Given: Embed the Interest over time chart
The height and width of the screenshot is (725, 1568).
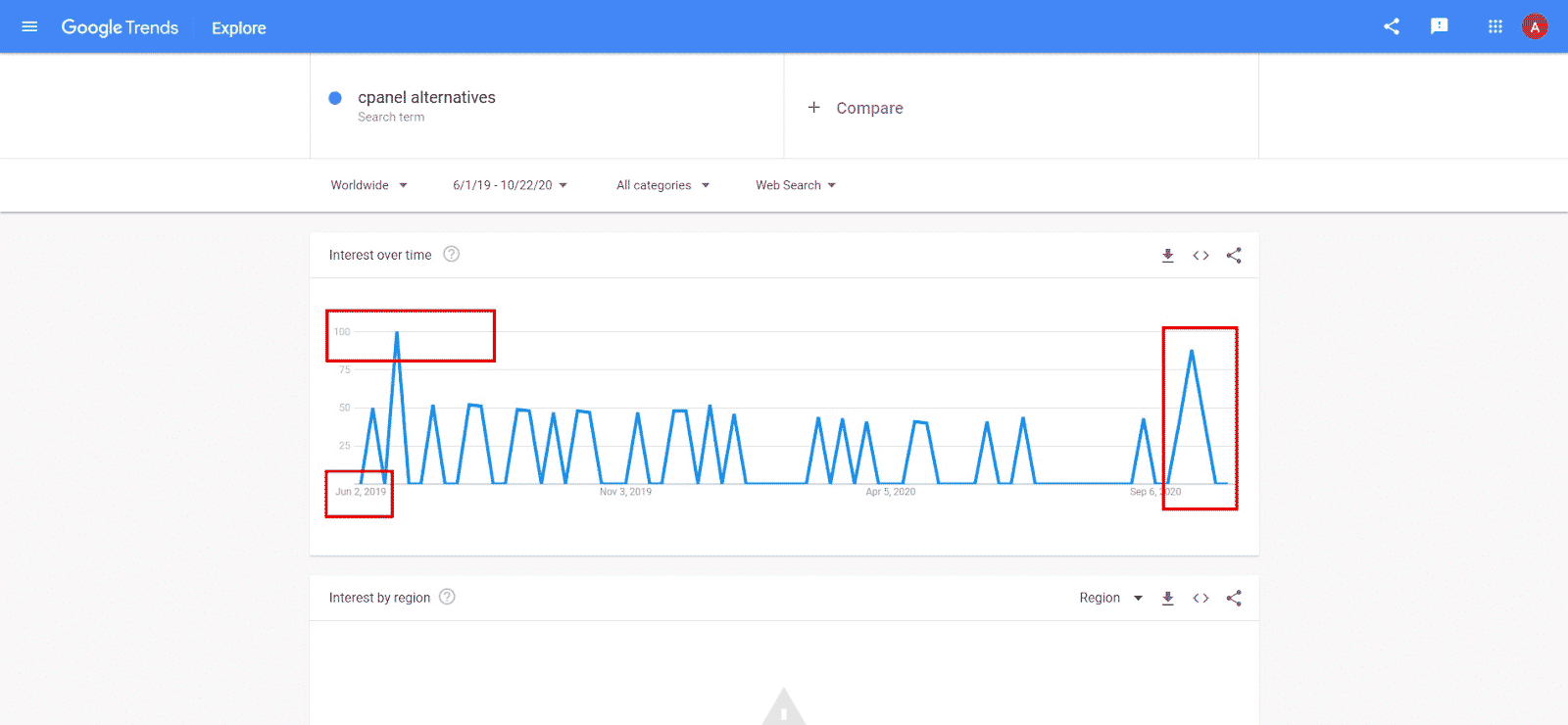Looking at the screenshot, I should 1200,256.
